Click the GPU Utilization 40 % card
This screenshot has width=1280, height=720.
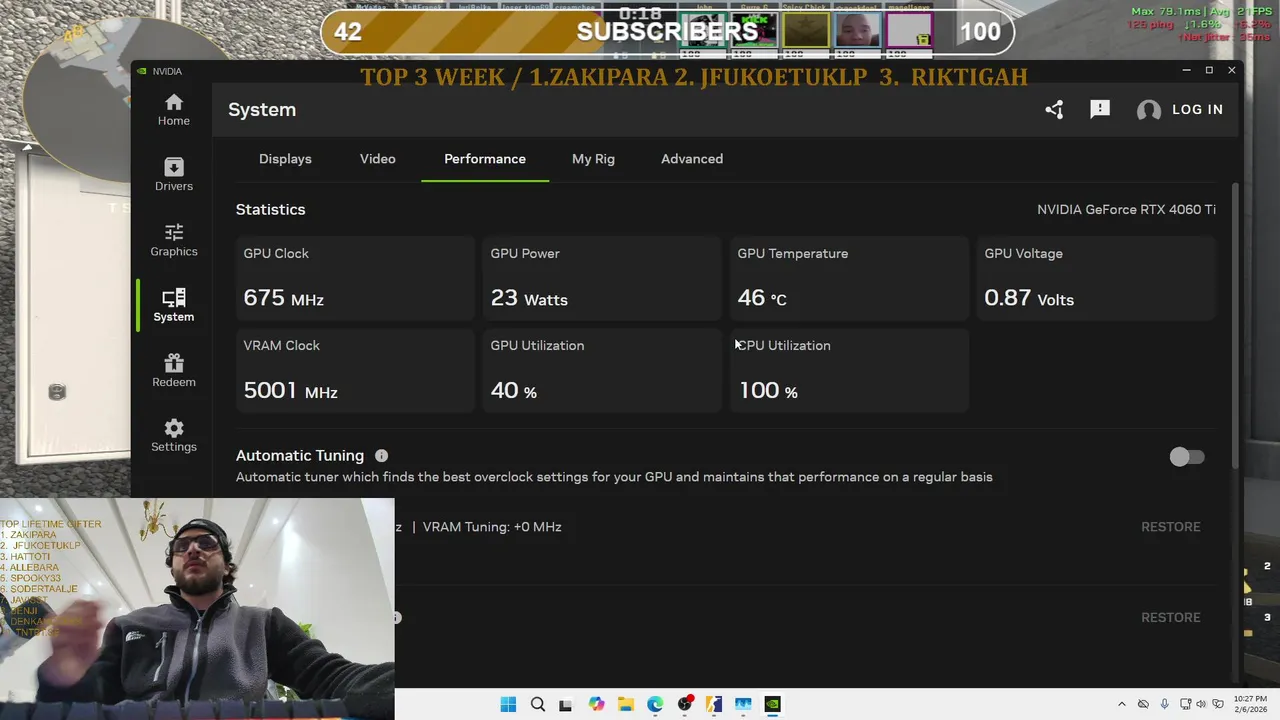[602, 370]
